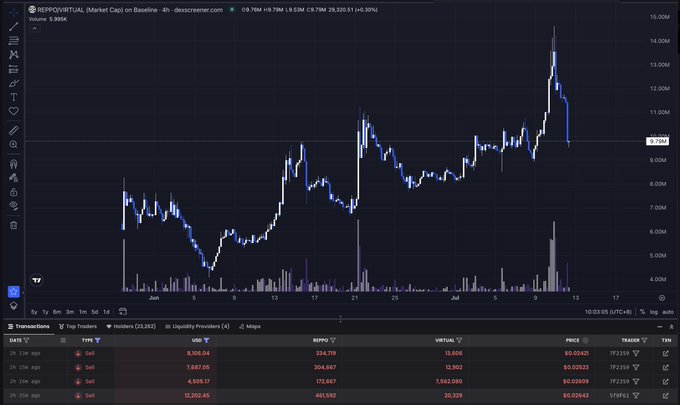Open the Fibonacci retracement tools
Screen dimensions: 680x405
tap(13, 41)
